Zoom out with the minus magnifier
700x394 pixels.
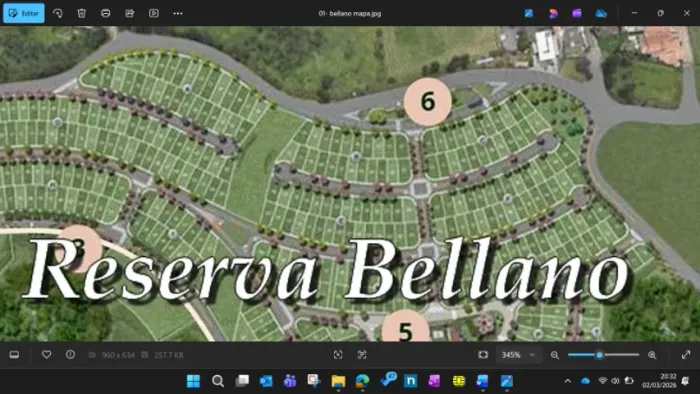pos(555,355)
